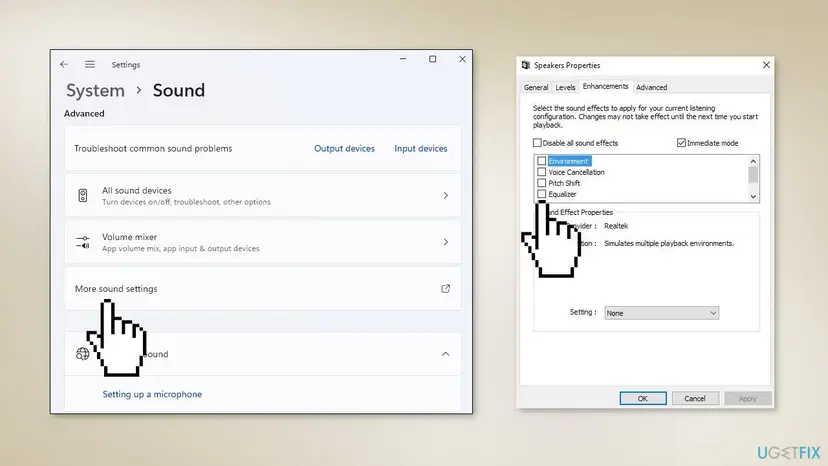The height and width of the screenshot is (466, 828).
Task: Open Setting up a microphone link
Action: [x=152, y=394]
